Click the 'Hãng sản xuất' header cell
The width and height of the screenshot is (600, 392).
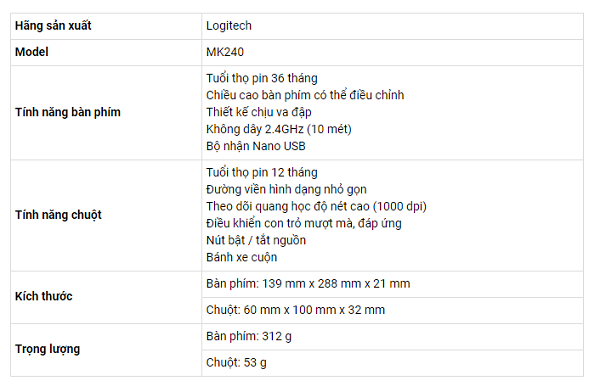[x=106, y=26]
